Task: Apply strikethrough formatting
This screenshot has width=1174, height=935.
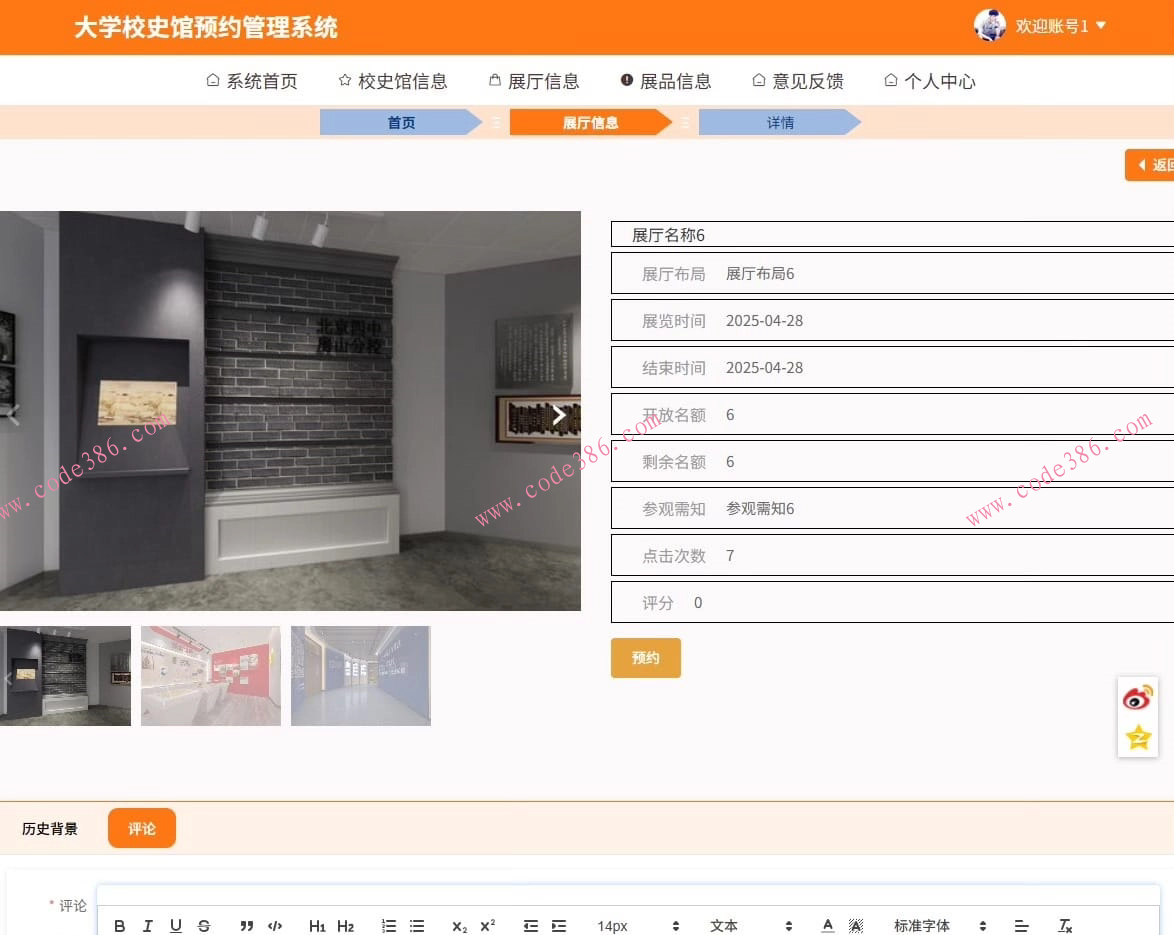Action: click(x=203, y=925)
